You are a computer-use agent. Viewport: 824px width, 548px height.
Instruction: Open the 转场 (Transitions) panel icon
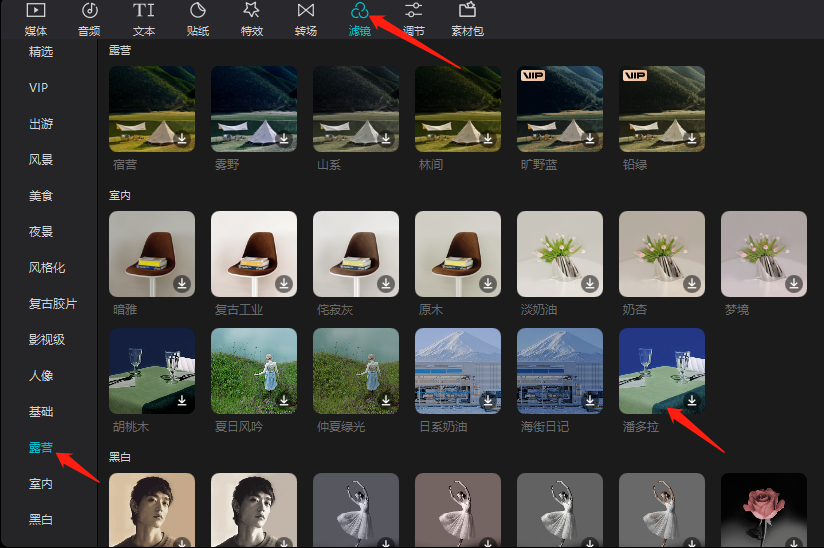coord(306,11)
